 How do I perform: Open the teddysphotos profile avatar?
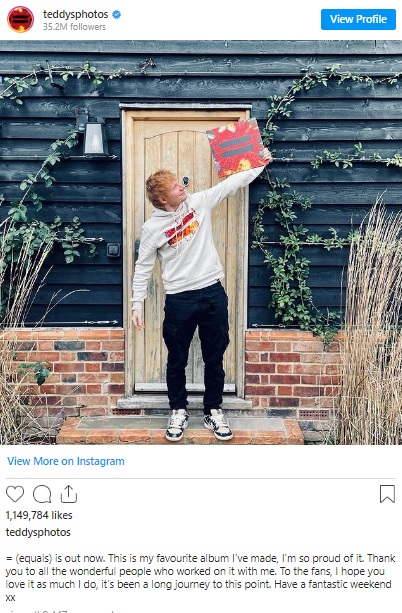[20, 20]
